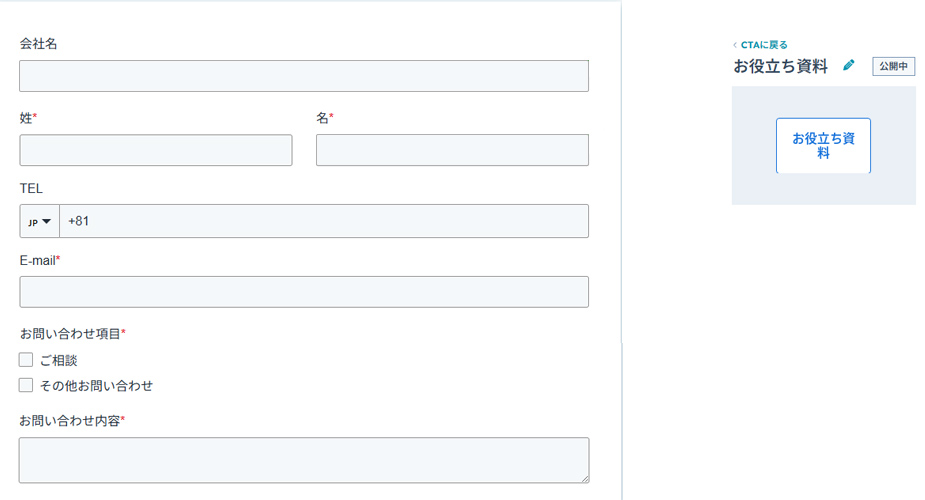The image size is (925, 500).
Task: Click the phone number field showing +81
Action: coord(323,221)
